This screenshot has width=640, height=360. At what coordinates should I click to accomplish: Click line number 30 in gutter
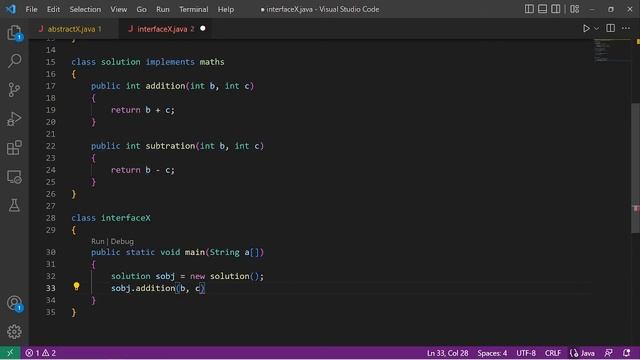coord(51,252)
